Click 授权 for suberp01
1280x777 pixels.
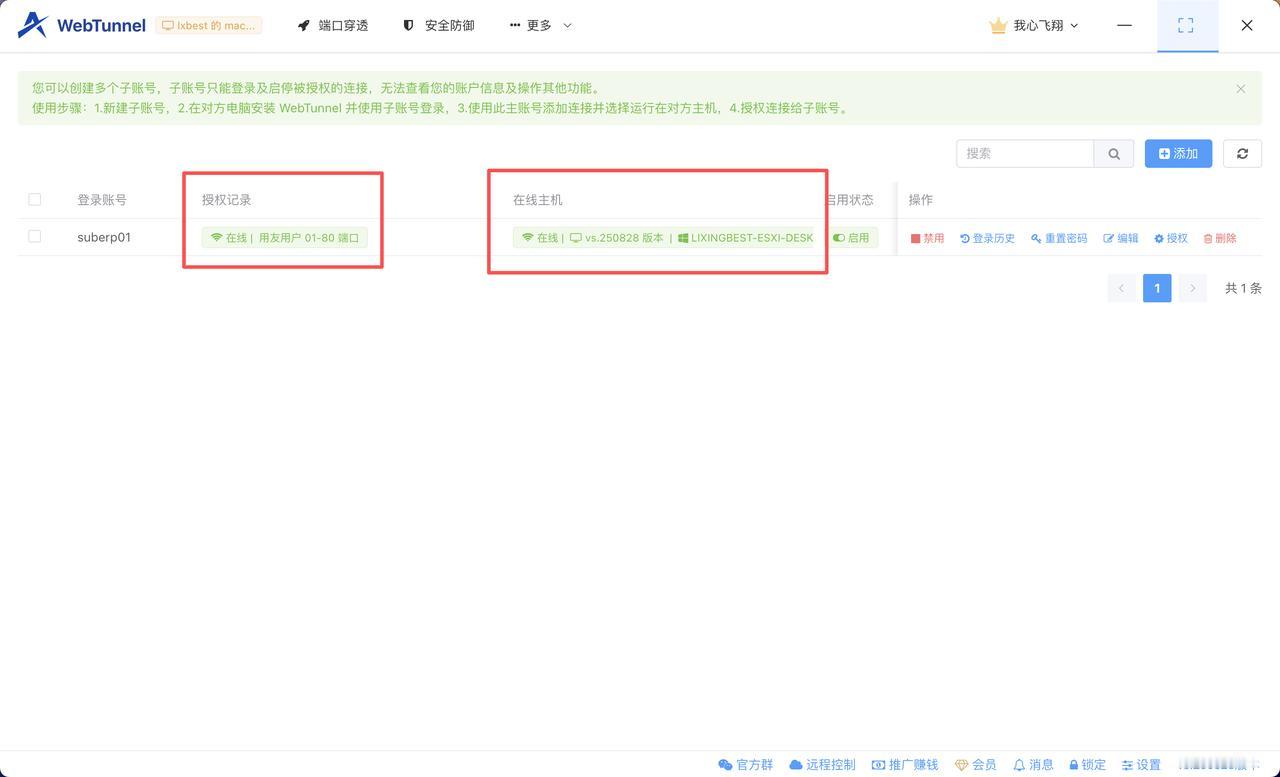click(x=1171, y=238)
